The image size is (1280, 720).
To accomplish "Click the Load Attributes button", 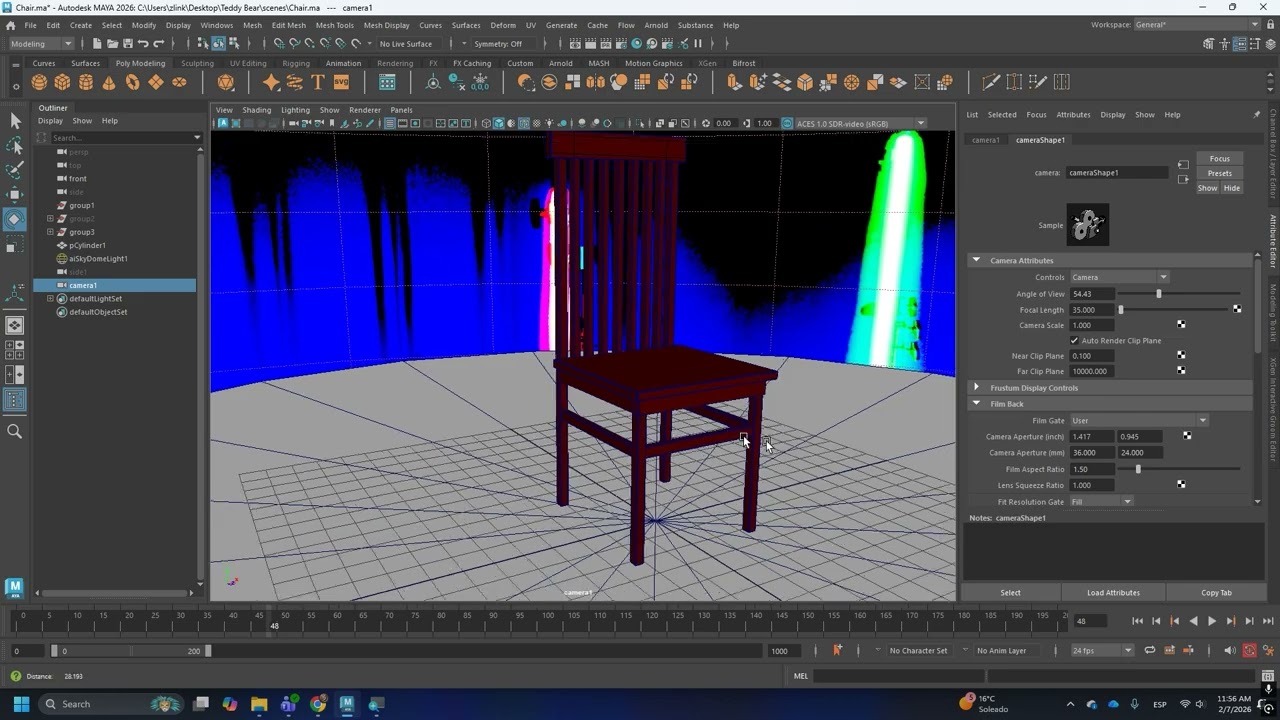I will 1113,593.
